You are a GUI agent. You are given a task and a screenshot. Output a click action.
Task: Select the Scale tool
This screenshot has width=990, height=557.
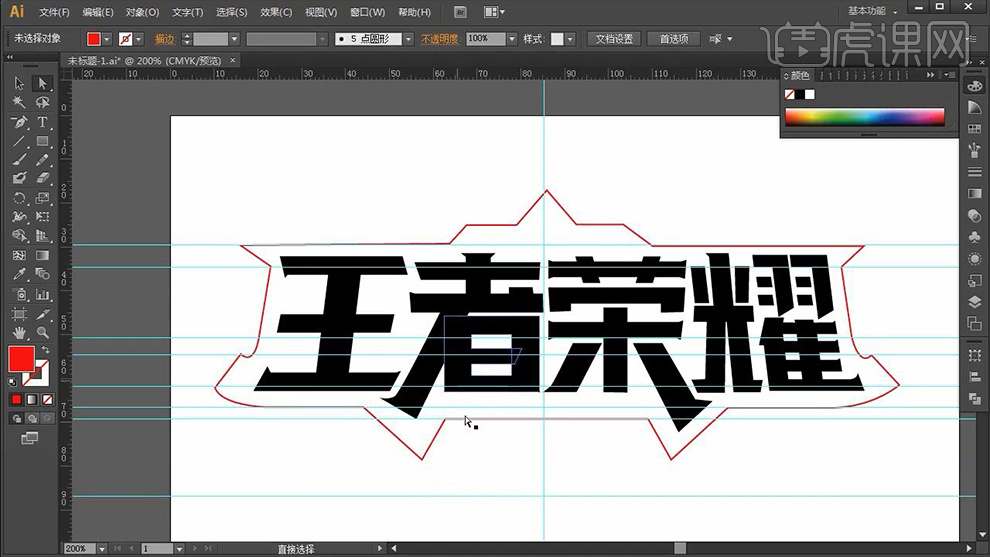click(x=42, y=198)
